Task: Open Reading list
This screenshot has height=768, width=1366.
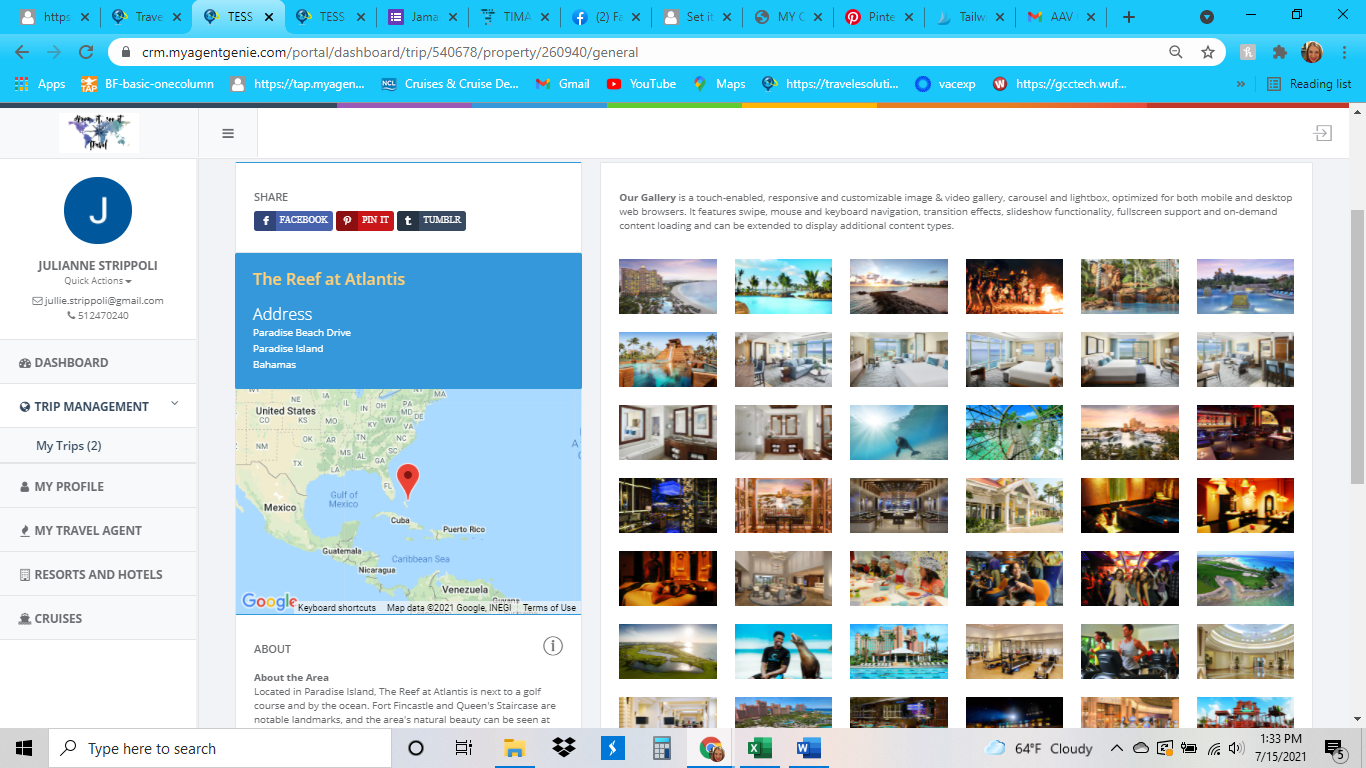Action: [x=1309, y=84]
